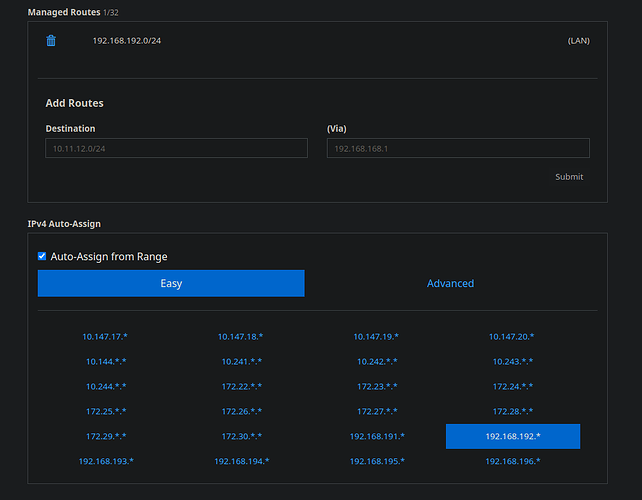Select the 172.30.*.* range

click(x=241, y=436)
